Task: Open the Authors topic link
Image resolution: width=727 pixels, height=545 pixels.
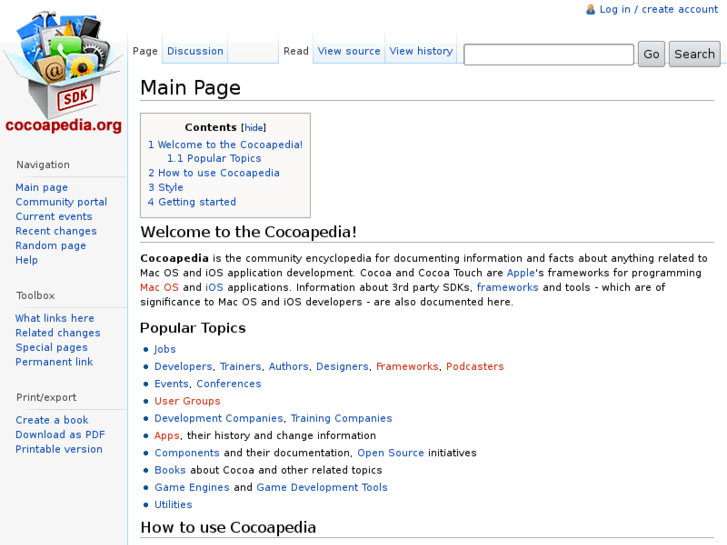Action: (288, 366)
